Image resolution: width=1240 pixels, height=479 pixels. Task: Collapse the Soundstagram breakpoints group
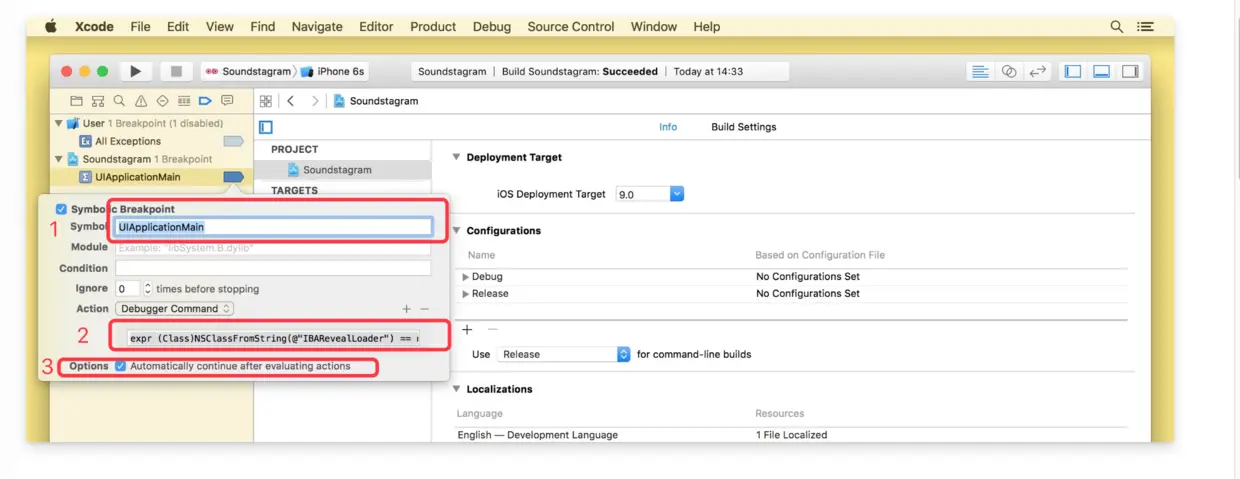pyautogui.click(x=58, y=159)
